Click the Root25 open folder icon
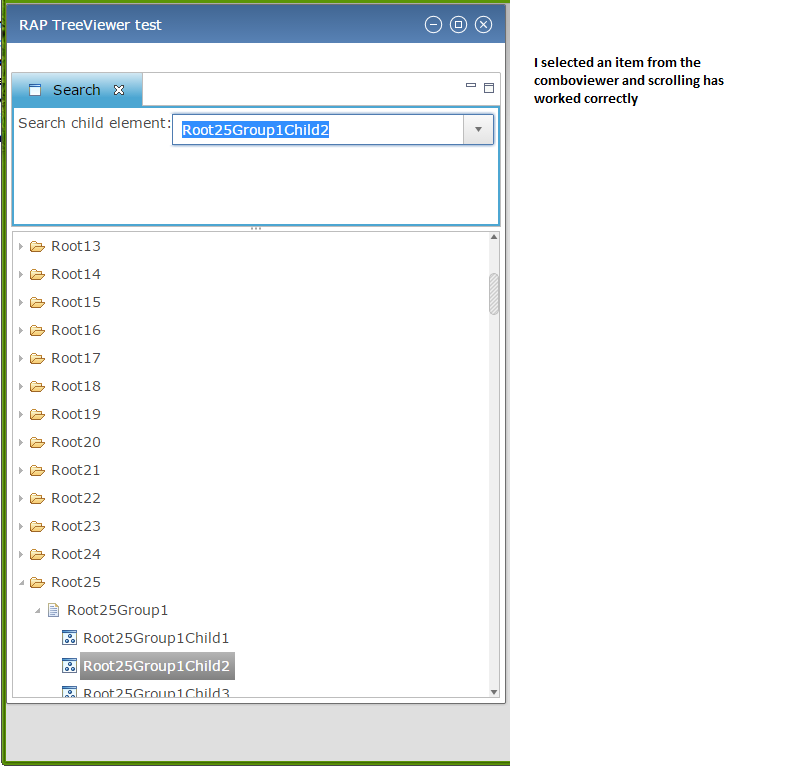 (x=37, y=582)
